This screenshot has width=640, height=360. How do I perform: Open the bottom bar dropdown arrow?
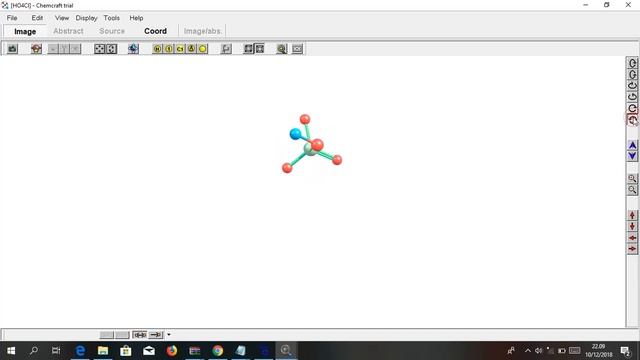click(169, 335)
